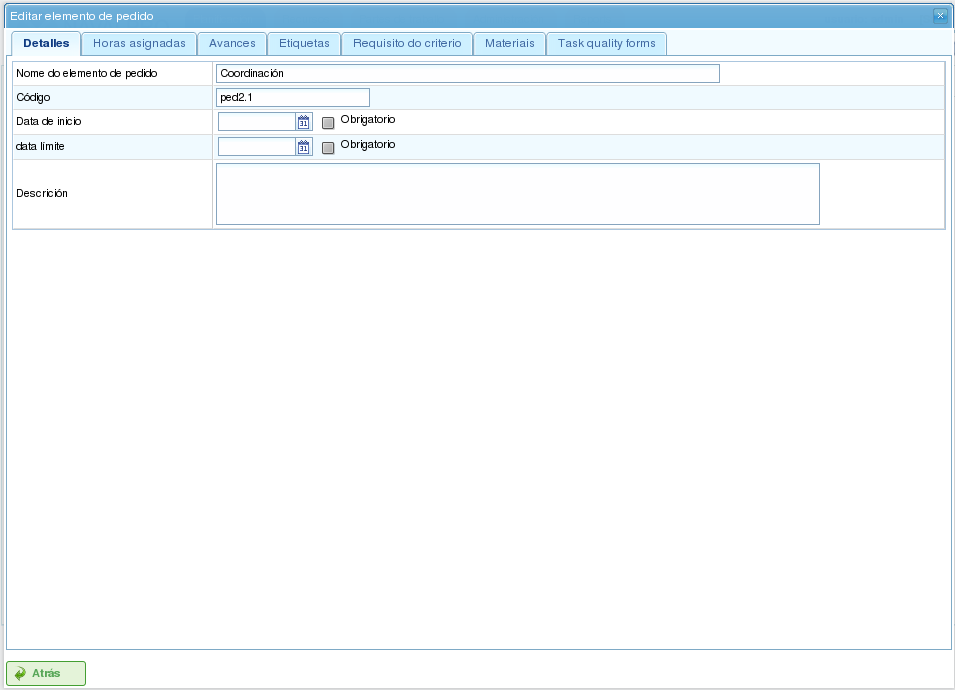Toggle Obrigatorio checkbox for data límite
The width and height of the screenshot is (955, 690).
pos(328,148)
